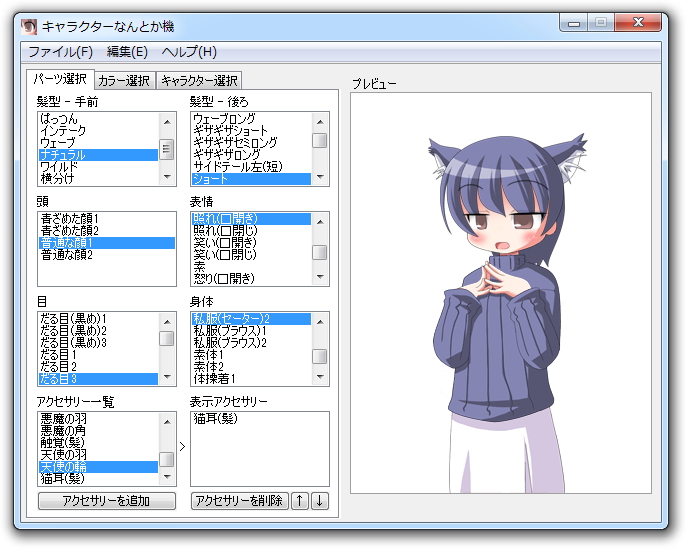Select 笑い(口開き) expression

click(x=252, y=243)
